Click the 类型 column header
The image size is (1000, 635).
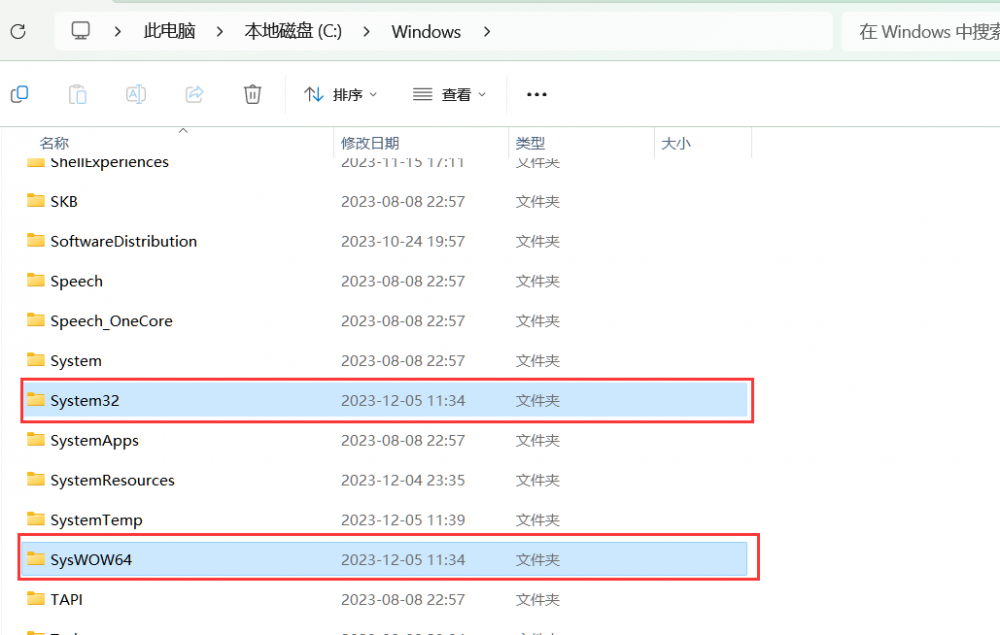click(530, 144)
